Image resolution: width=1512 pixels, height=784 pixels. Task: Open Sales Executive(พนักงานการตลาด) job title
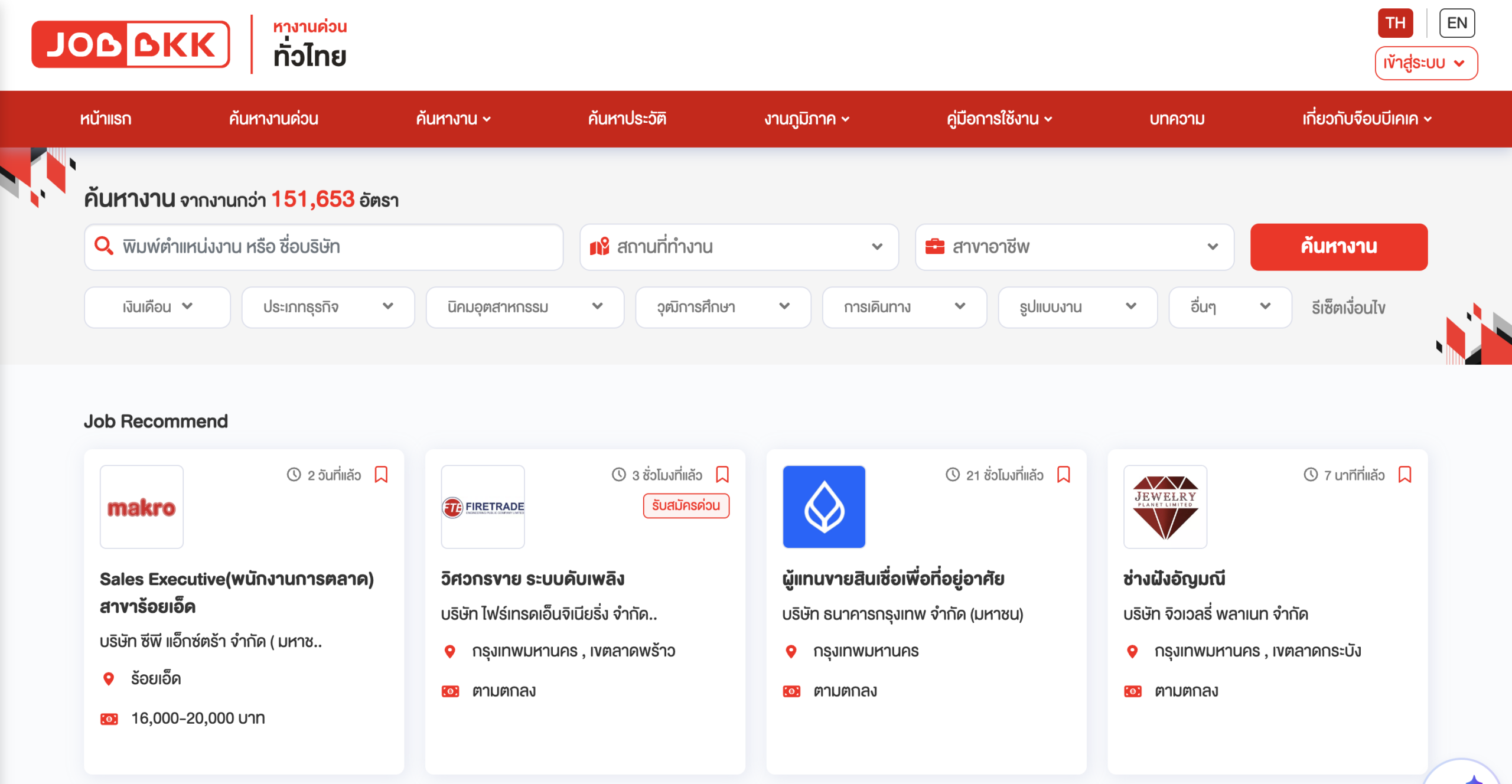[237, 593]
